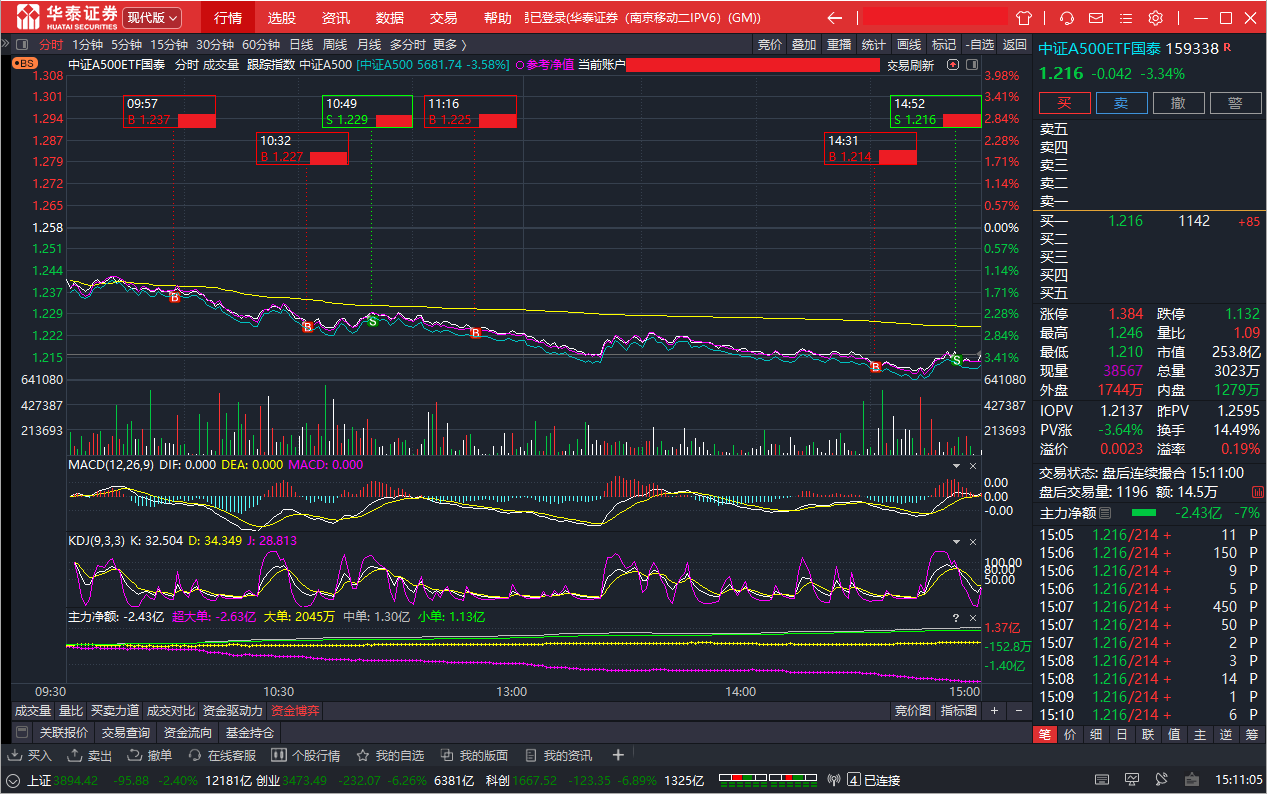Remove stock via -自选 button
The width and height of the screenshot is (1267, 794).
click(x=980, y=44)
